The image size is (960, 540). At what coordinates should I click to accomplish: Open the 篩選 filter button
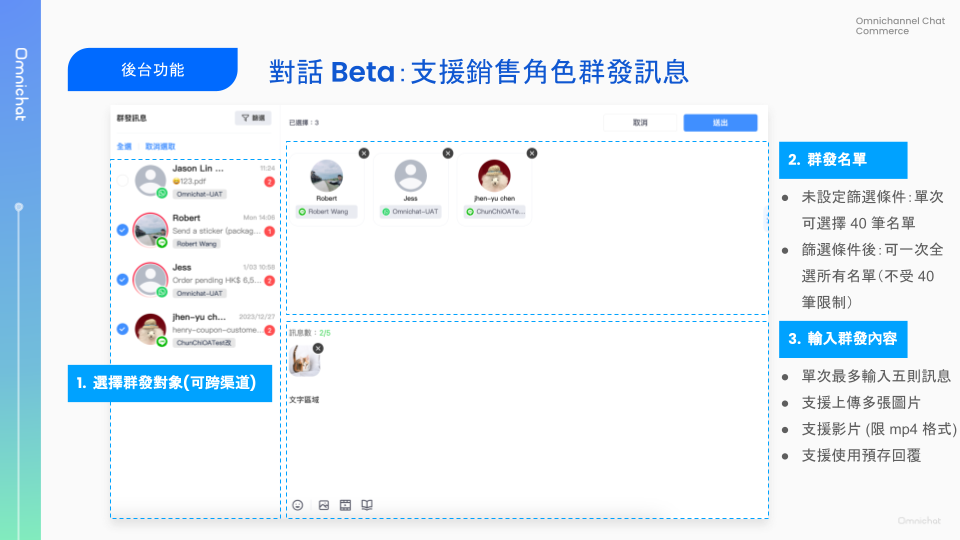[x=252, y=118]
